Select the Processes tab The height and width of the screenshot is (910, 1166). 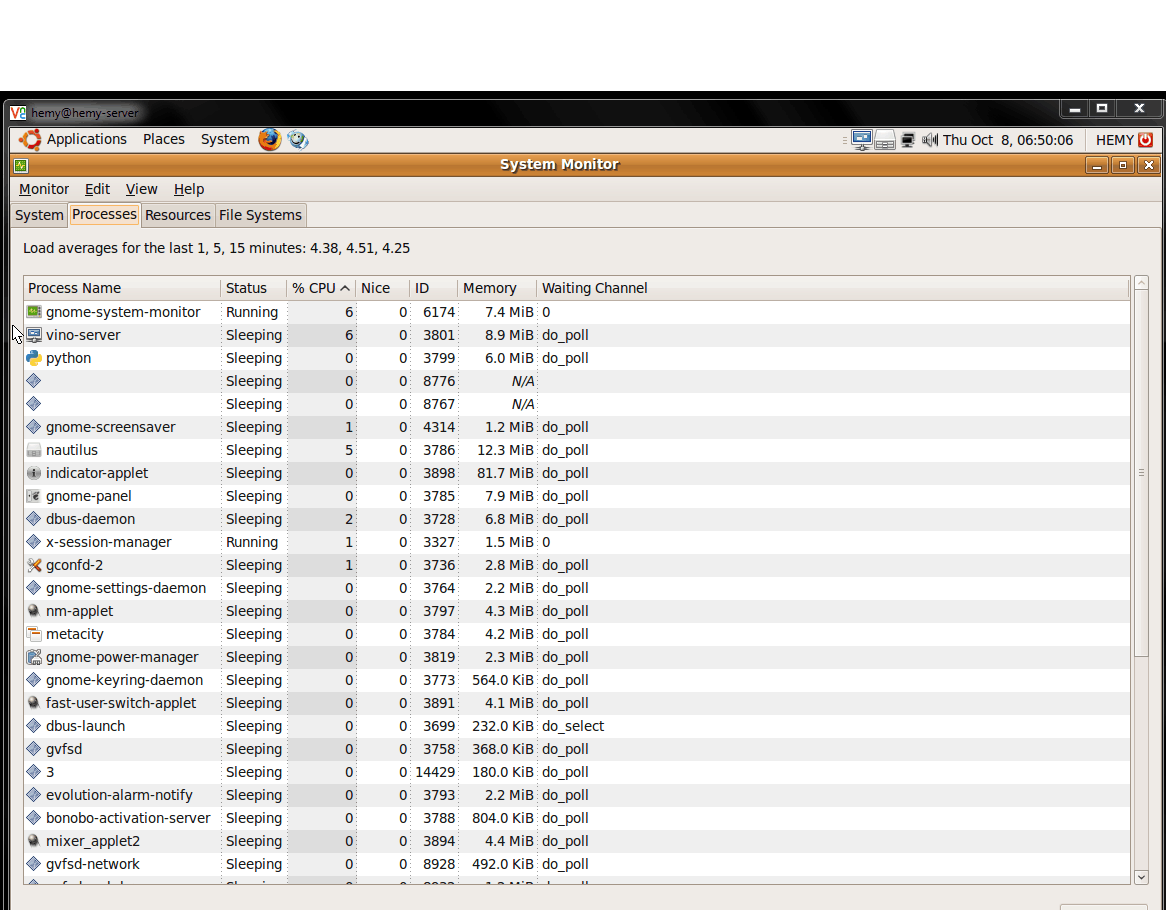point(104,214)
